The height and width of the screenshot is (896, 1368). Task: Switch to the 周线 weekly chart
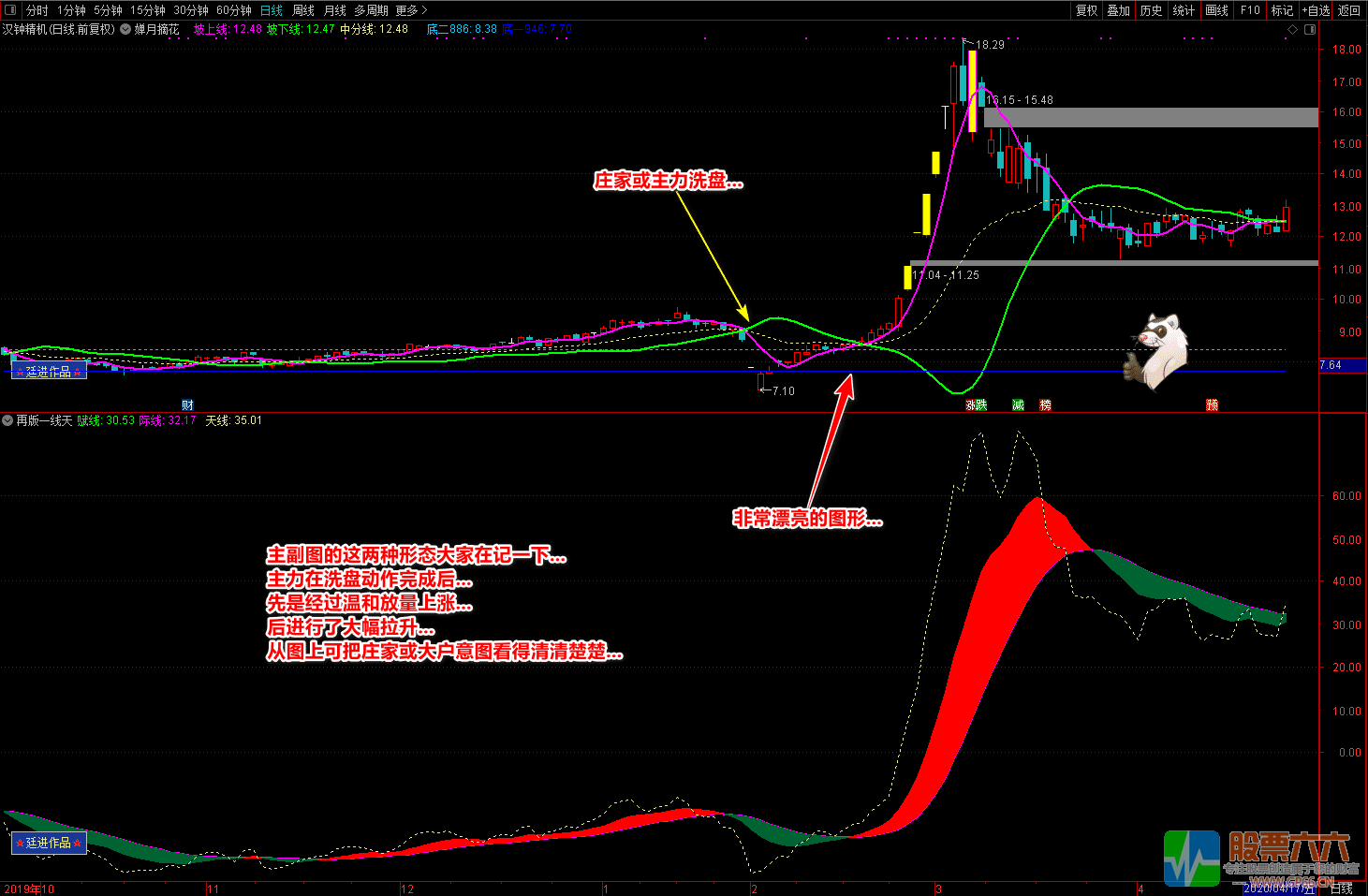tap(303, 10)
